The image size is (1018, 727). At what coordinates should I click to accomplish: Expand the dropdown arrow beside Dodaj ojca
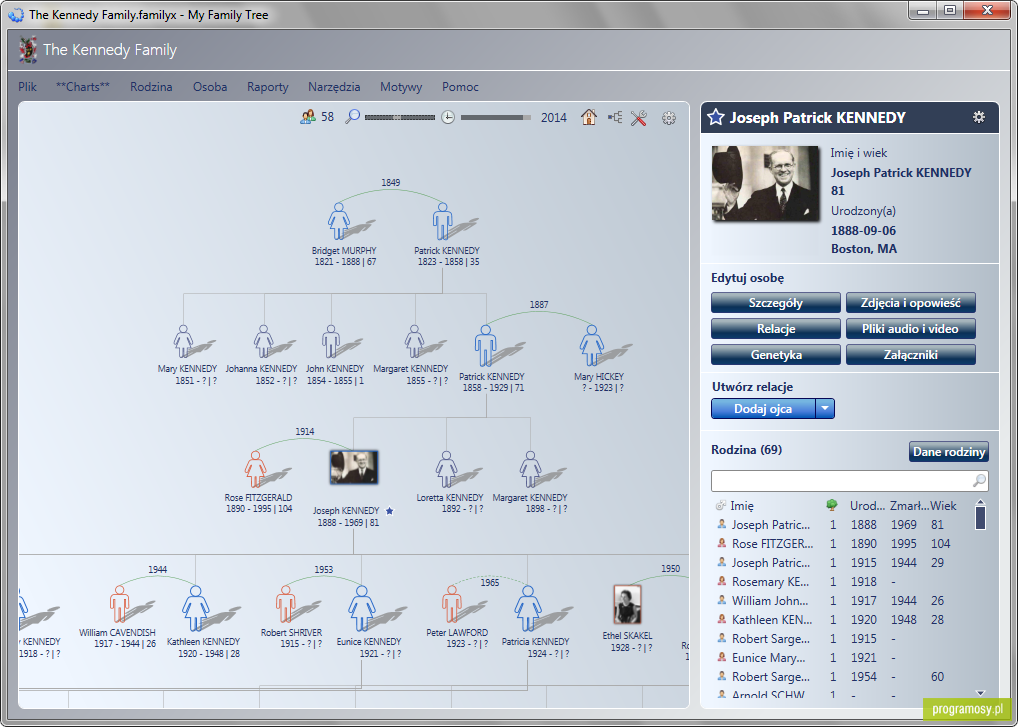click(x=825, y=409)
